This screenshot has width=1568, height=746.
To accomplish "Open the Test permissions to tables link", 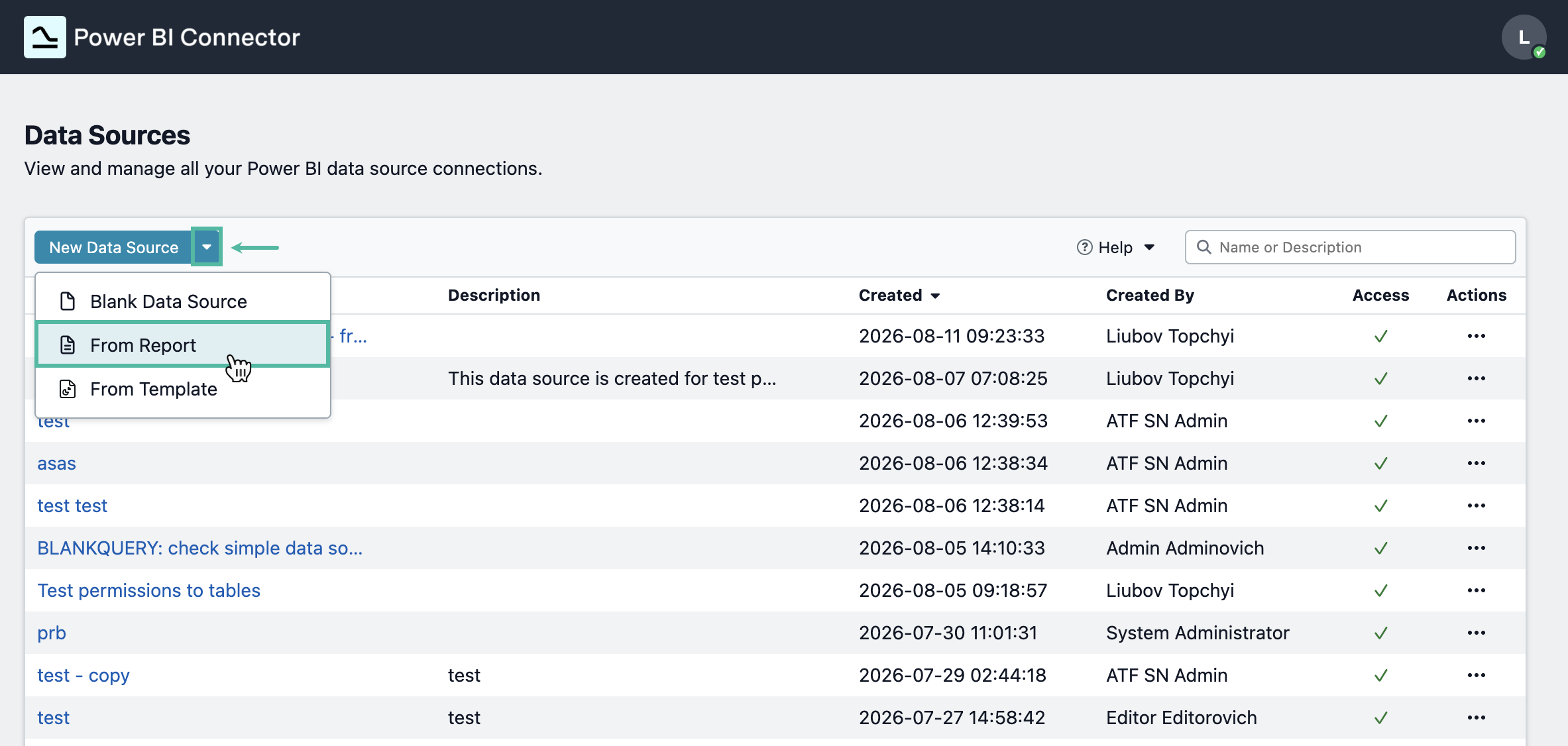I will point(148,590).
